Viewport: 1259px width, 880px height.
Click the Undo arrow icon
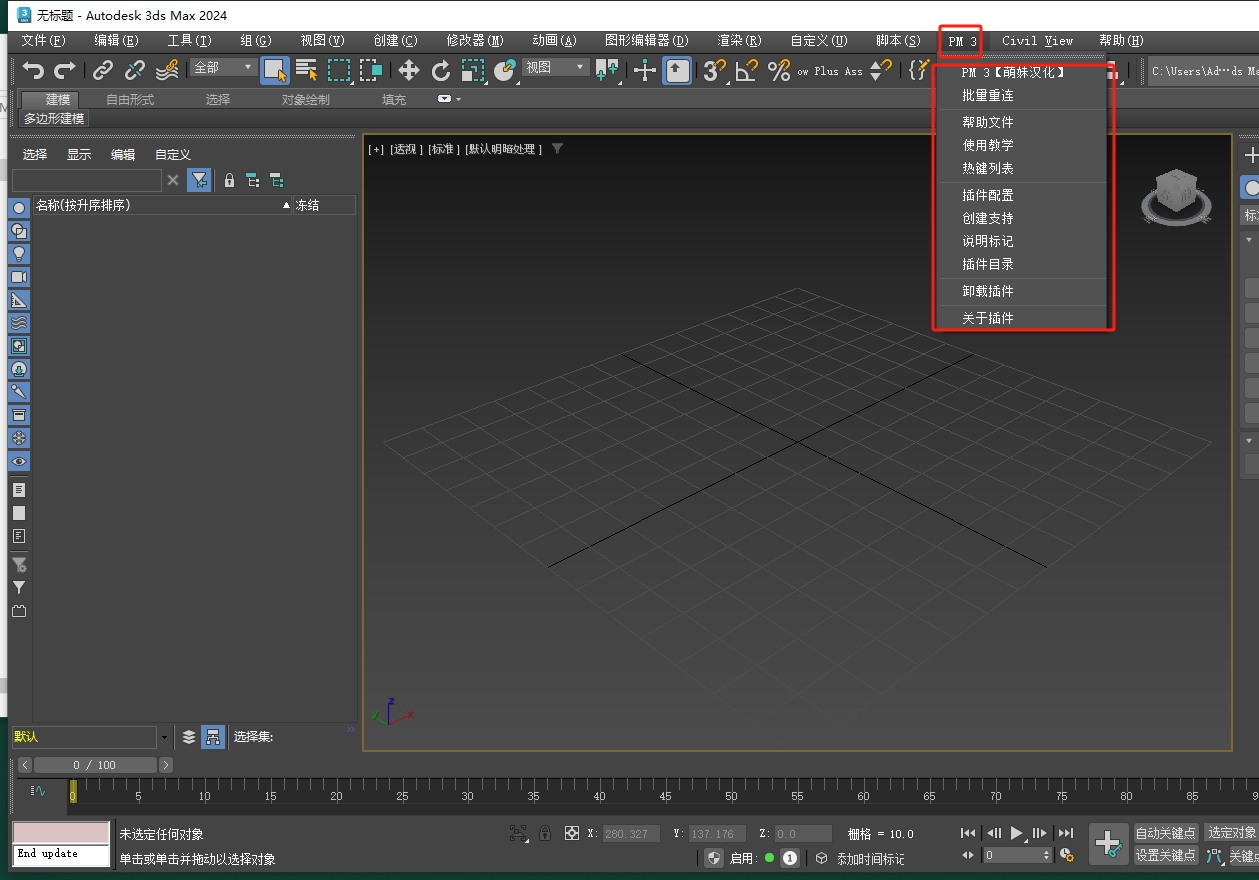click(33, 70)
